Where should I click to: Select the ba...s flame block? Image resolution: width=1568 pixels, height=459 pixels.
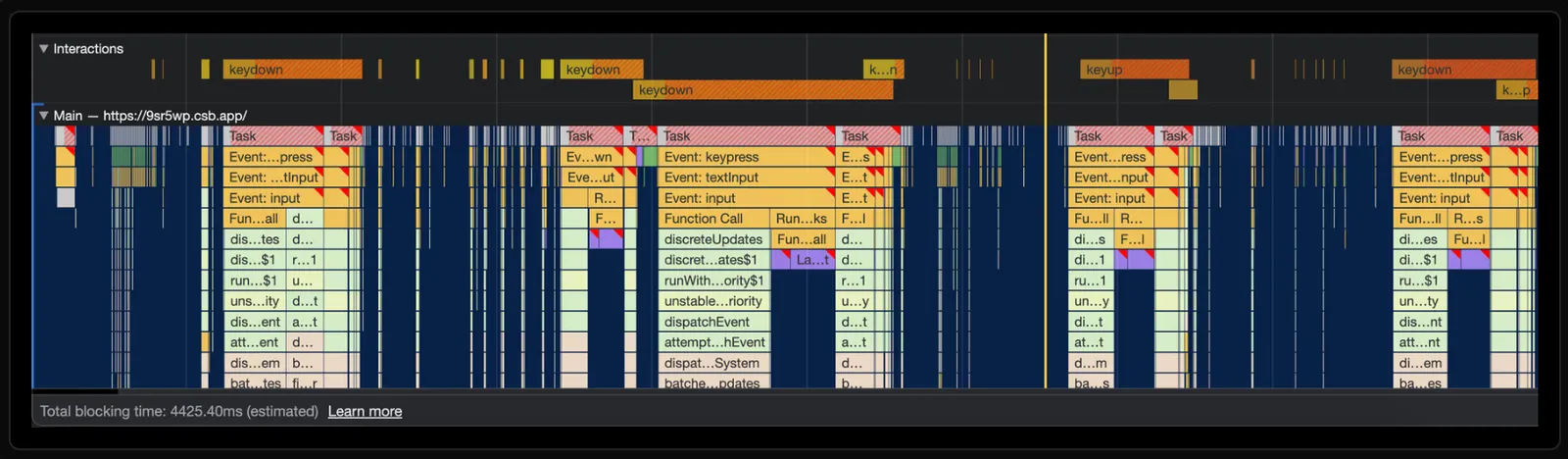pos(1091,383)
